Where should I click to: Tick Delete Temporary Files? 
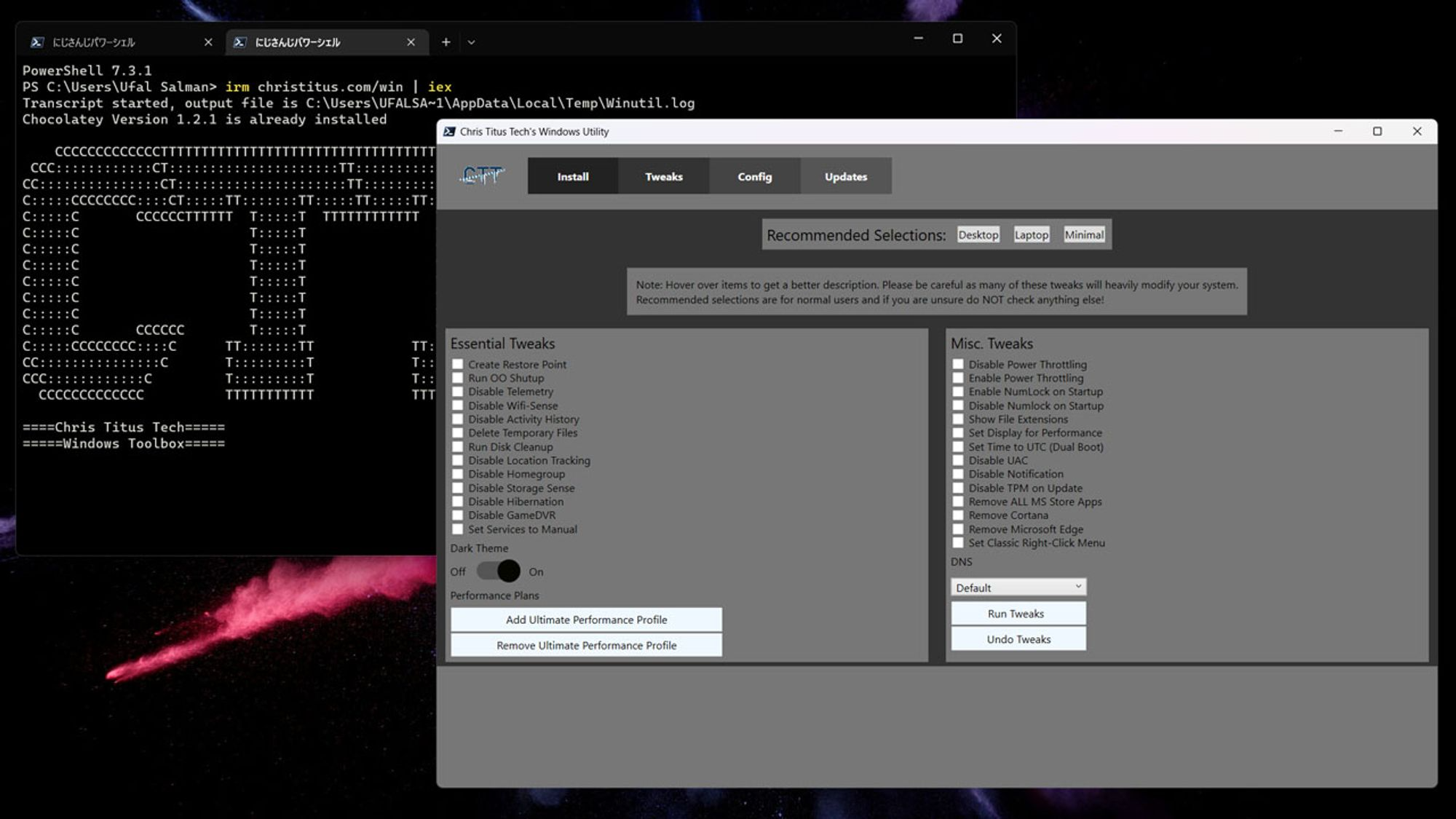(457, 433)
